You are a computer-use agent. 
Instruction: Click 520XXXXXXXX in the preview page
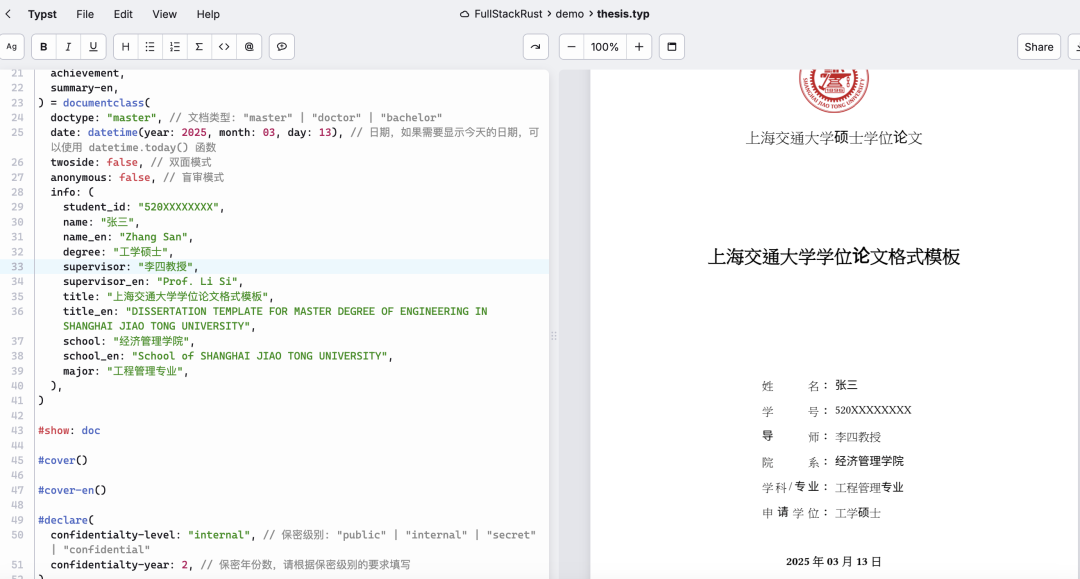tap(873, 410)
